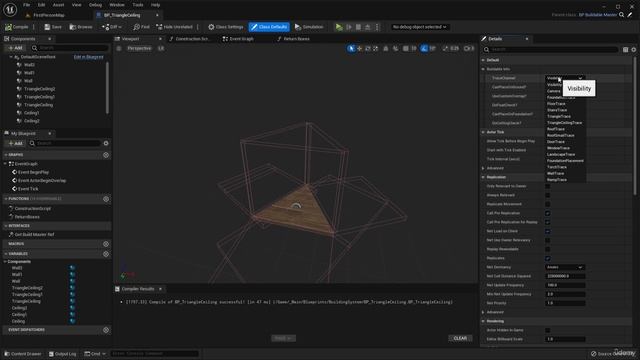Open the debug object selector dropdown
Viewport: 640px width, 360px height.
(x=419, y=27)
